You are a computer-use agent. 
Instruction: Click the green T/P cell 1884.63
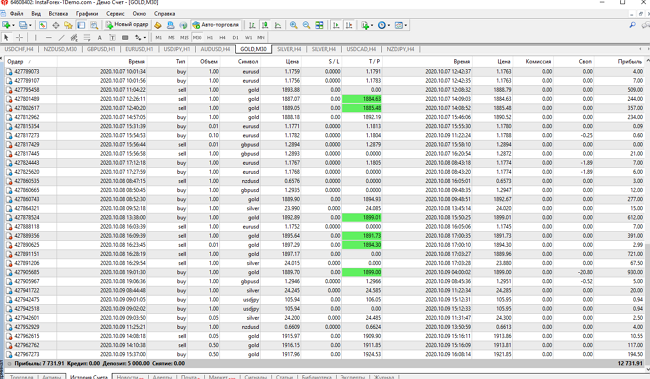coord(362,99)
